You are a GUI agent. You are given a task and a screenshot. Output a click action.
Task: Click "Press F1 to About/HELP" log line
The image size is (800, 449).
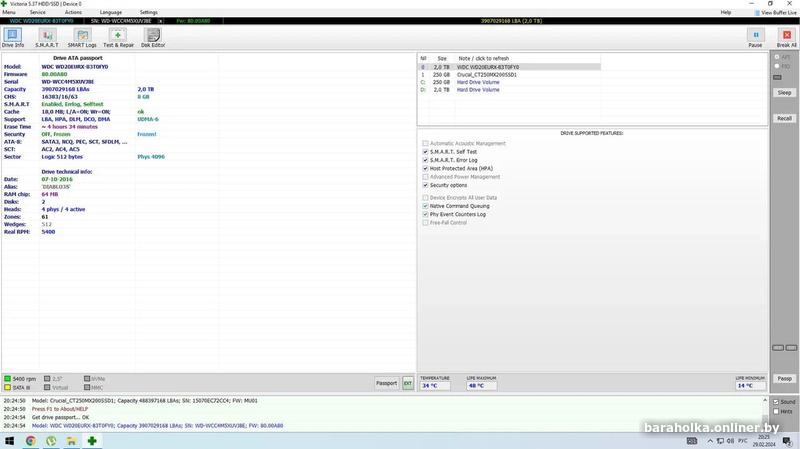tap(60, 409)
